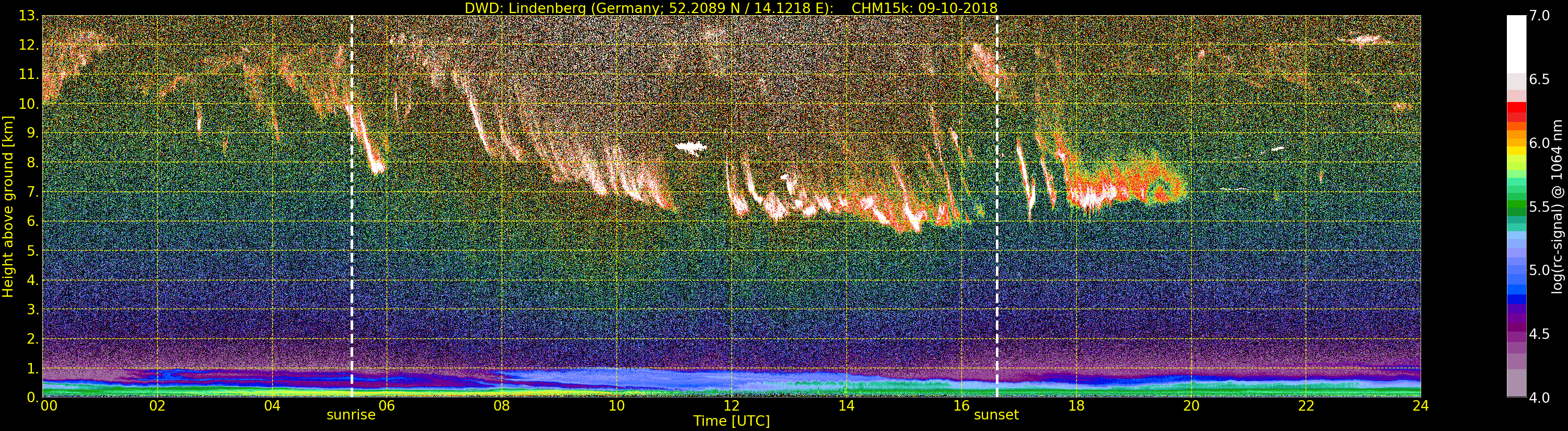Screen dimensions: 1568x431
Task: Click the "9." height tick on y-axis
Action: point(32,133)
